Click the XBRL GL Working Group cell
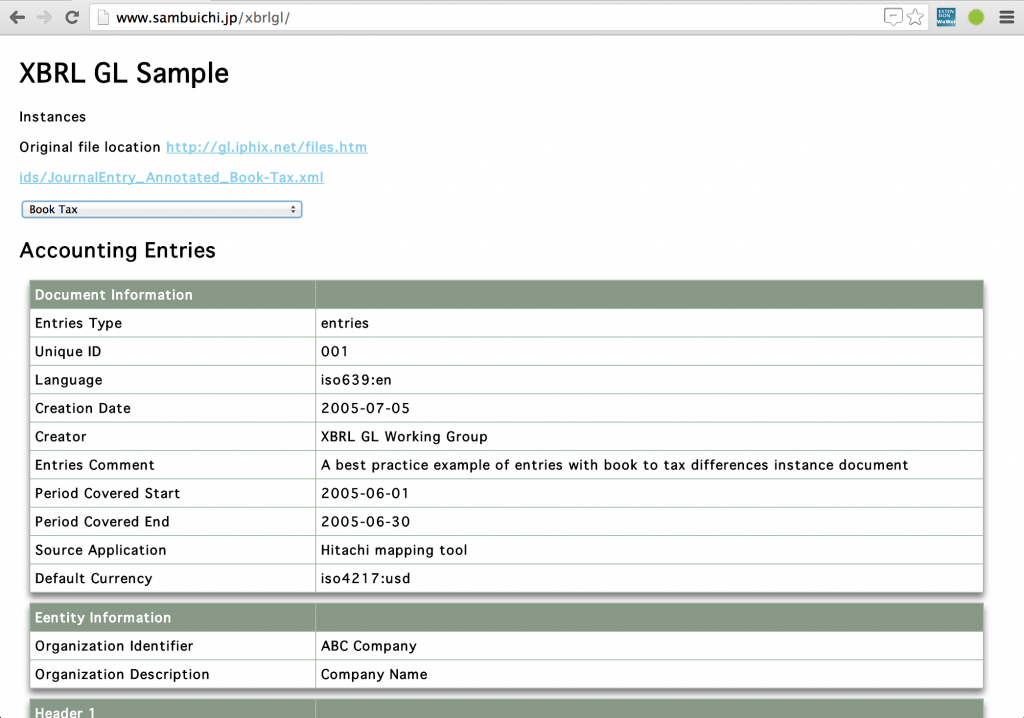 click(404, 437)
